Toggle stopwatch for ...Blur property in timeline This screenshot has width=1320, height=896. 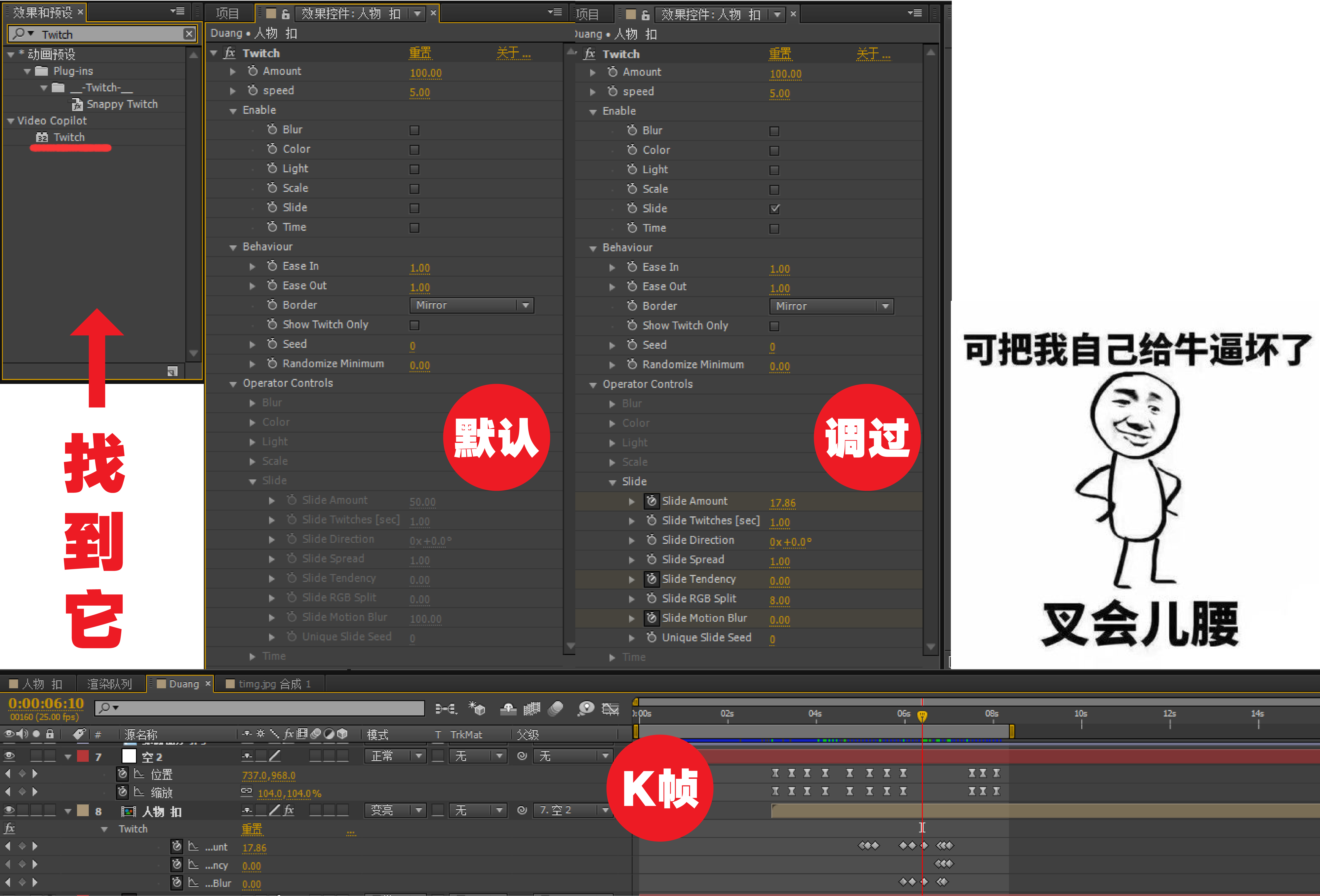177,882
